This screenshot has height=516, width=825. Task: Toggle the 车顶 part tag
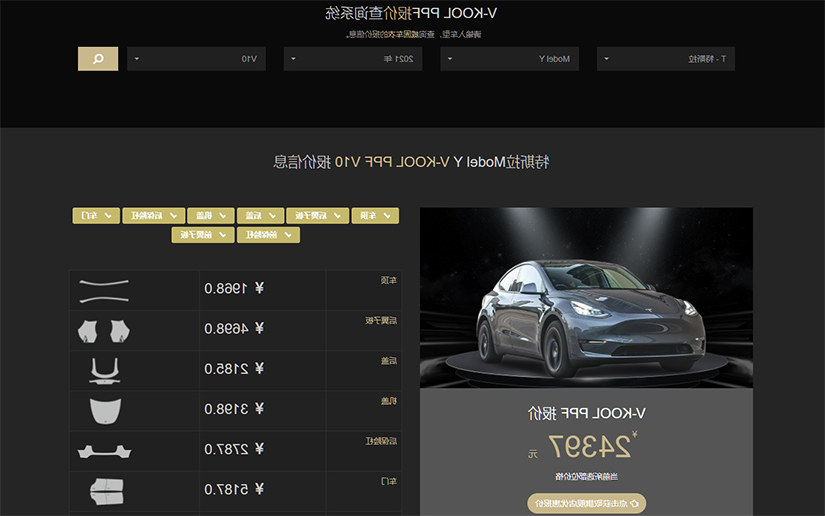point(375,216)
